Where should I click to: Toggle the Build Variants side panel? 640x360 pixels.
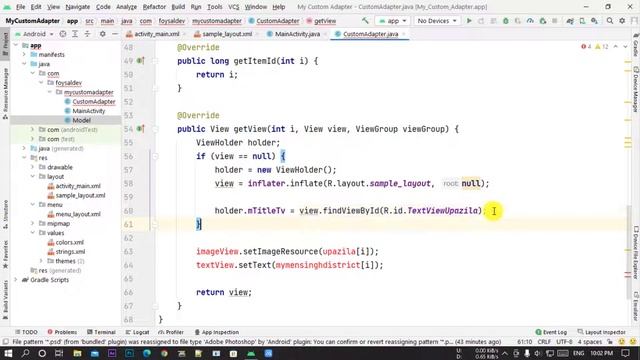point(5,299)
